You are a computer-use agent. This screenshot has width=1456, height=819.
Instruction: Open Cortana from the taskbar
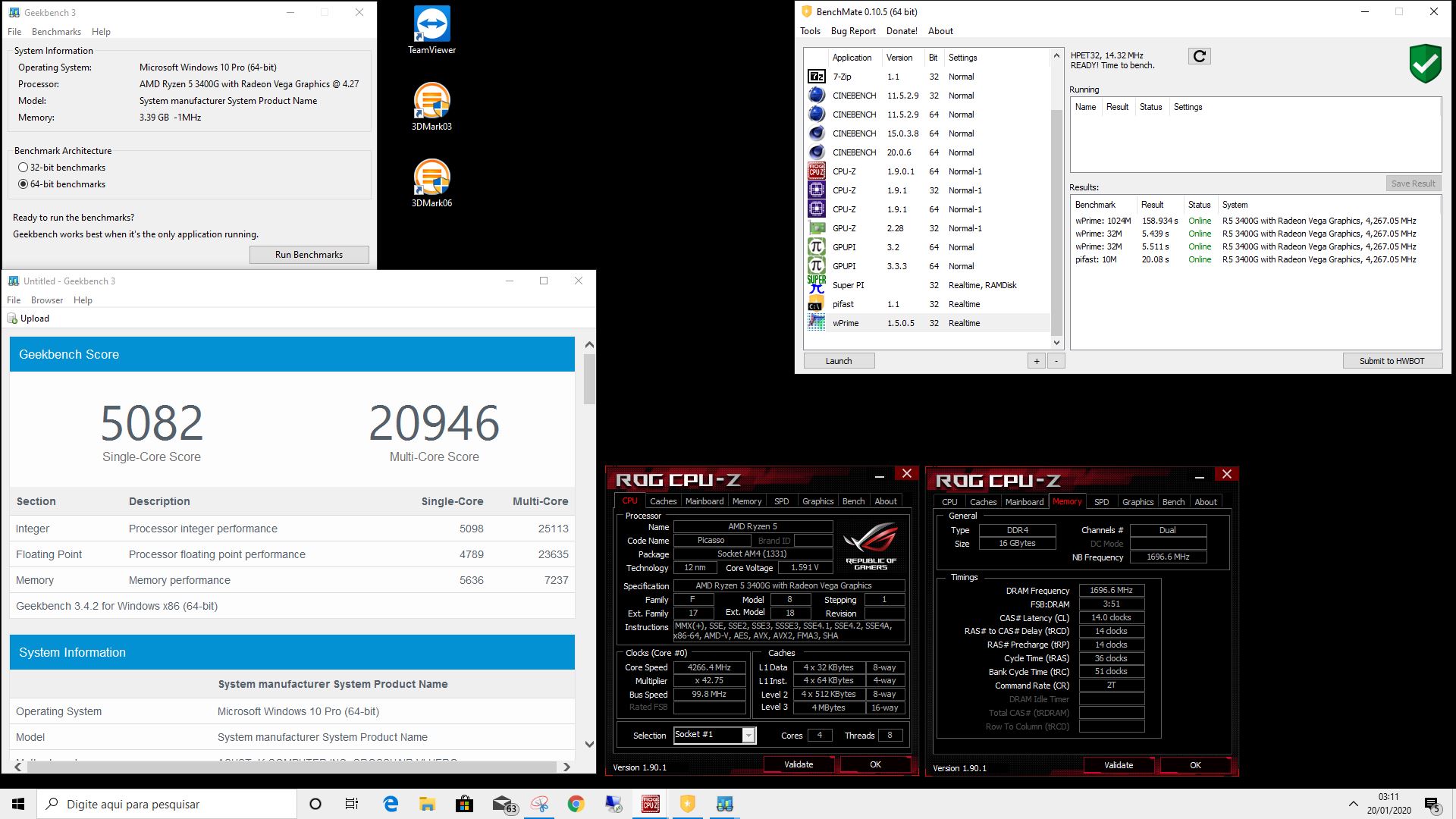(315, 804)
